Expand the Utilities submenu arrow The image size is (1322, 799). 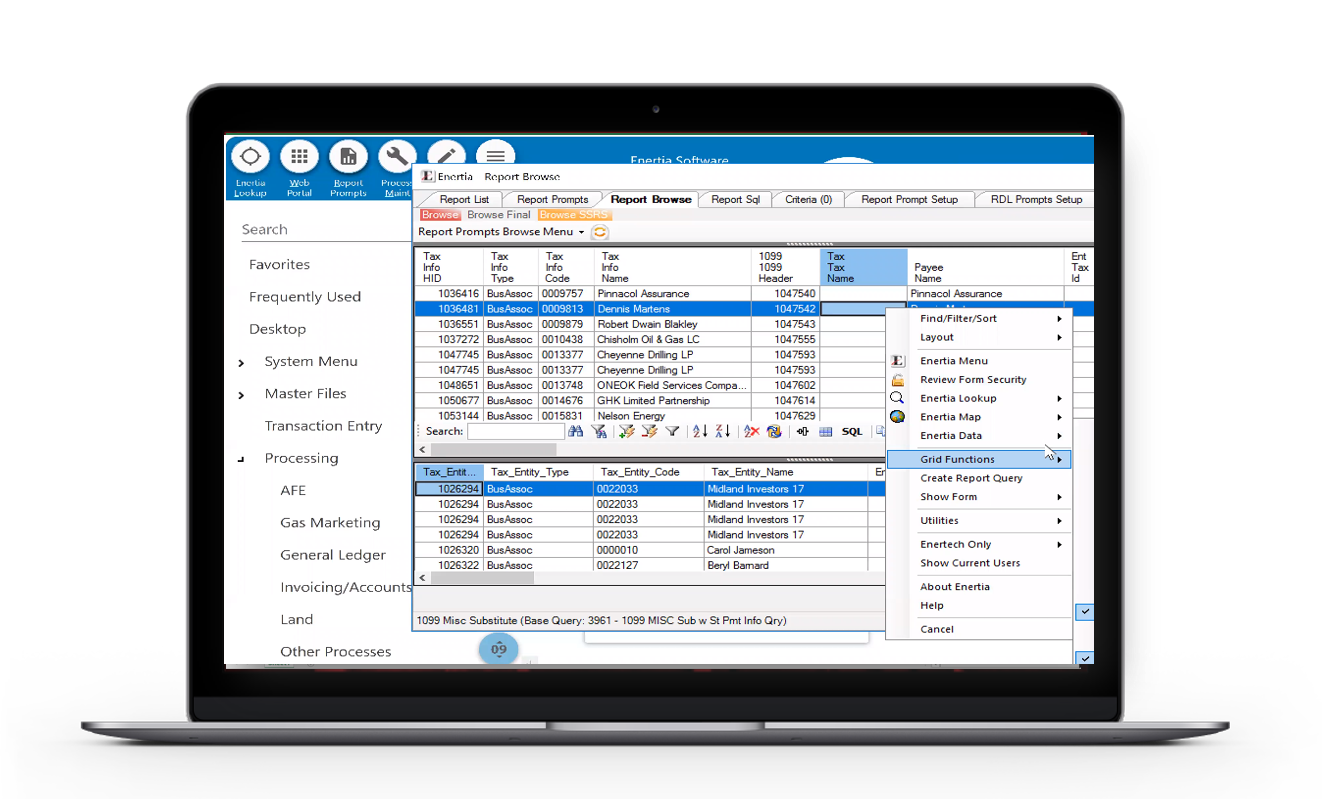pos(1059,521)
